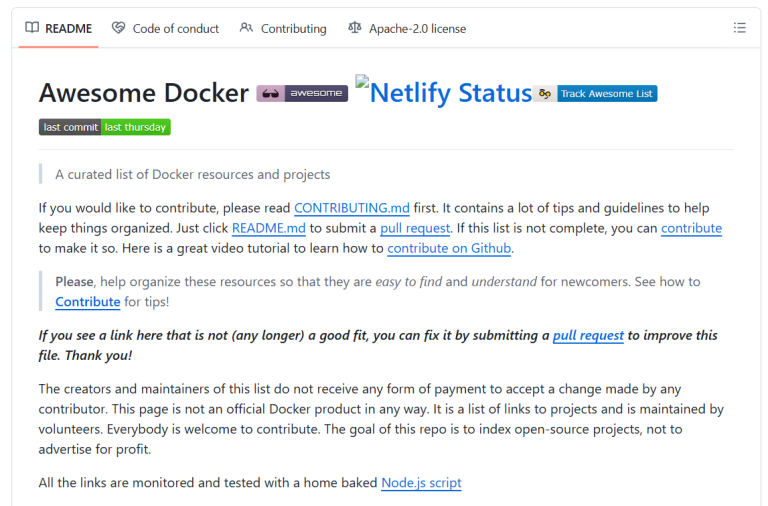The width and height of the screenshot is (768, 506).
Task: Open the README.md link
Action: coord(268,228)
